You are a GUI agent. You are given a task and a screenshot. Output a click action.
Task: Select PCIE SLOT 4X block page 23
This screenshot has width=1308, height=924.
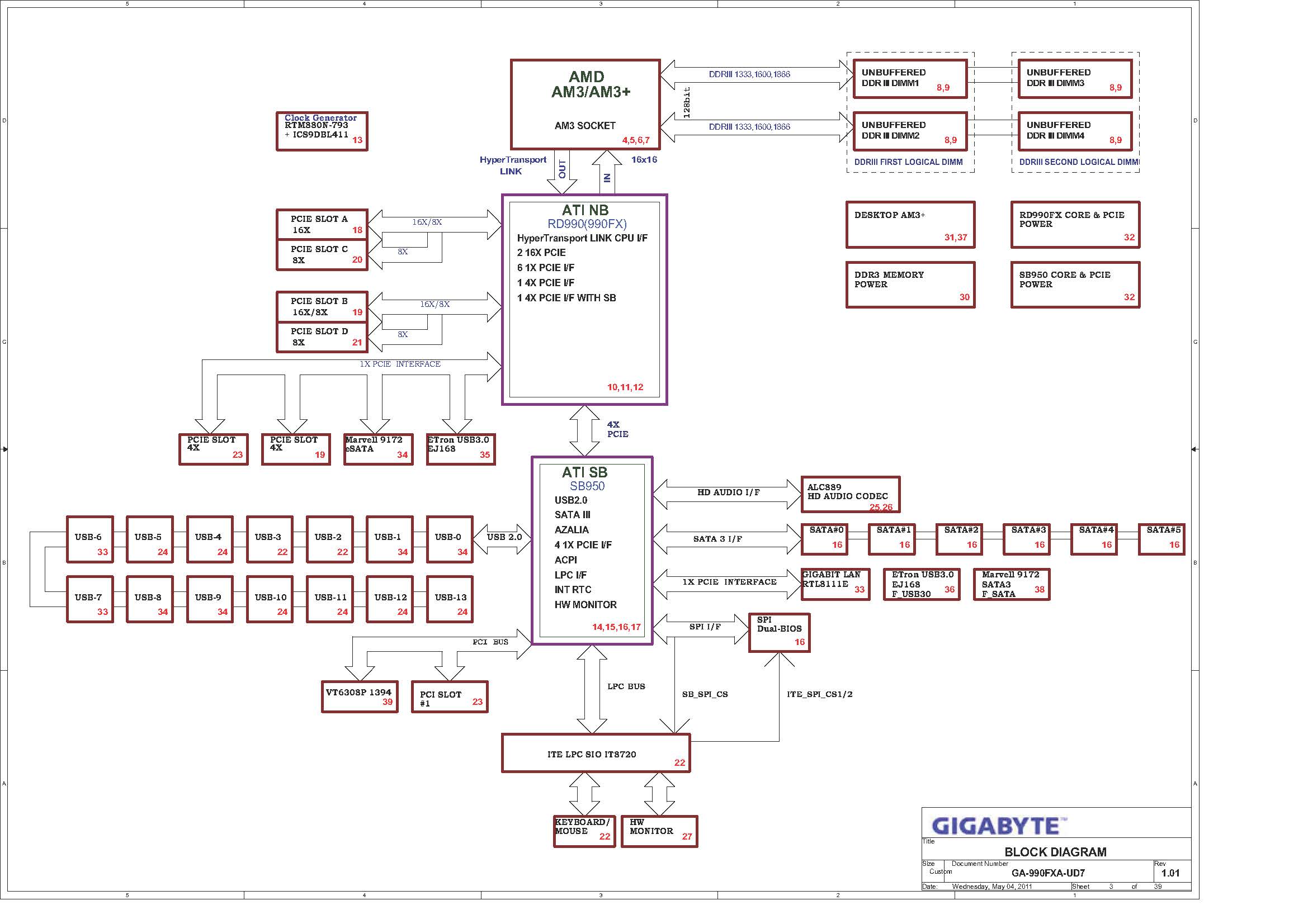coord(214,449)
